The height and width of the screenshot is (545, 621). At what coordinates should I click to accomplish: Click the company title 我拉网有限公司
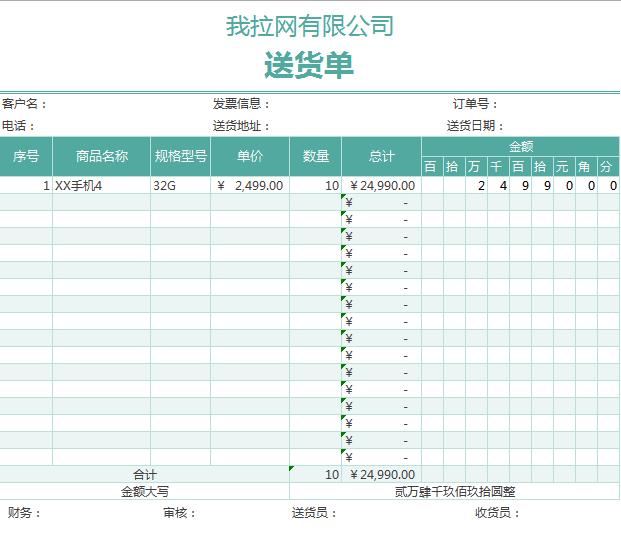309,26
